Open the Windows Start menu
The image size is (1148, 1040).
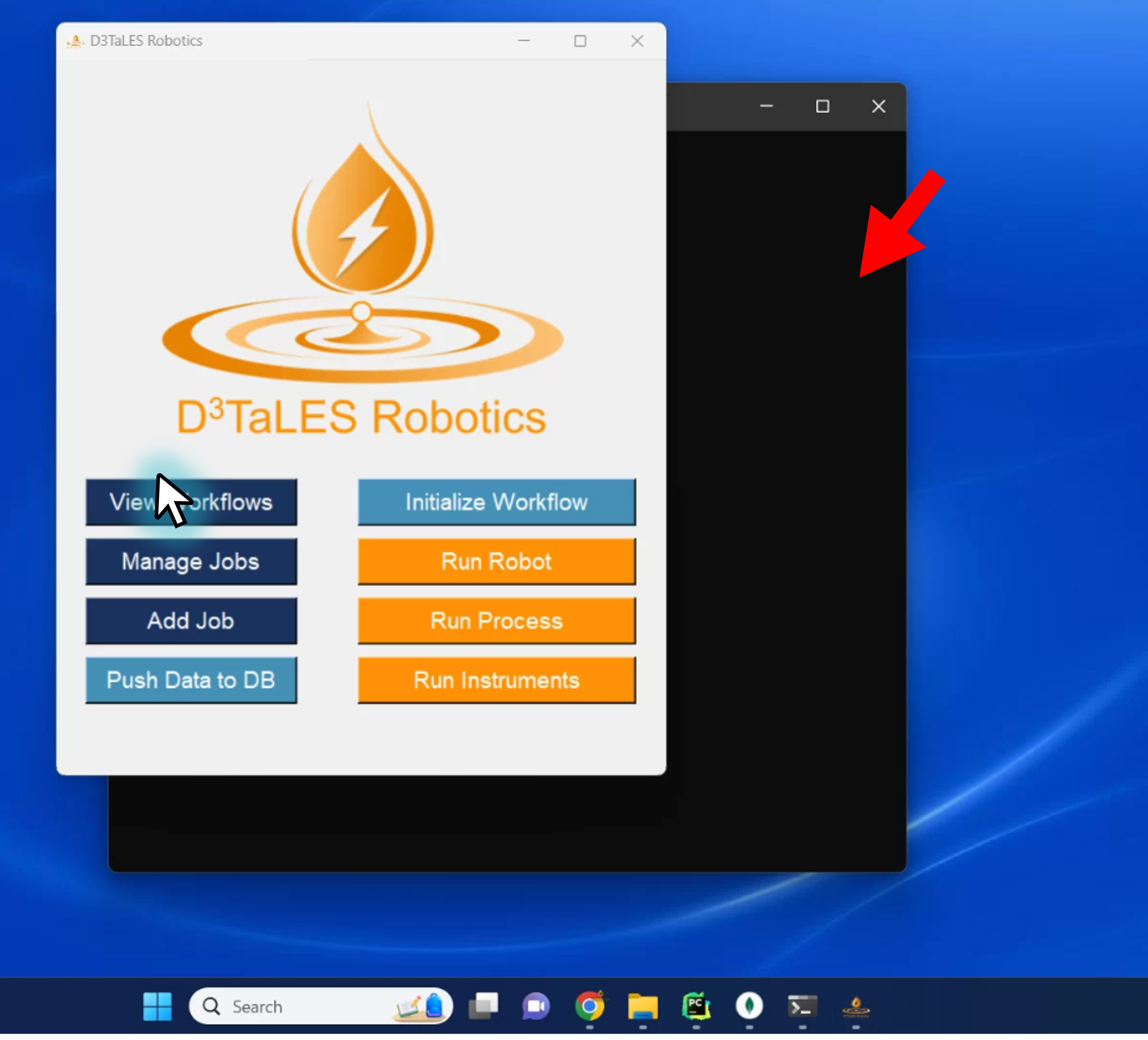pos(156,1006)
